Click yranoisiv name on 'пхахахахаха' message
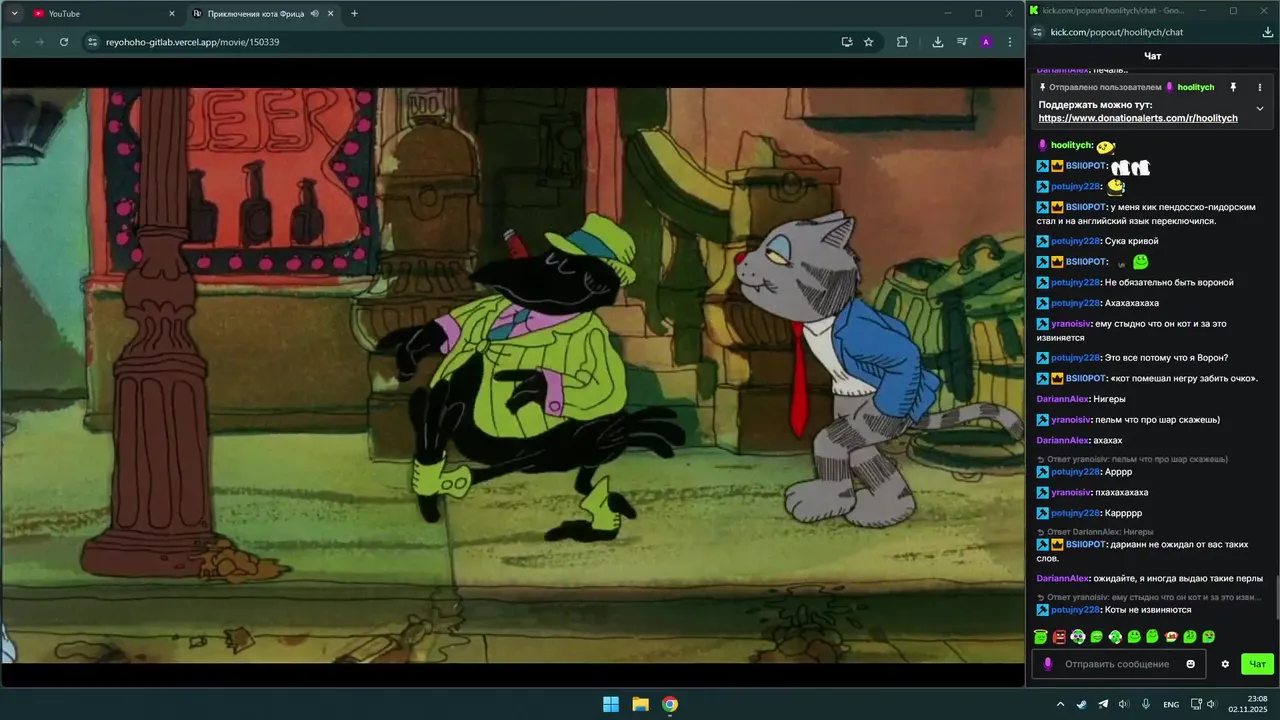This screenshot has height=720, width=1280. coord(1070,492)
